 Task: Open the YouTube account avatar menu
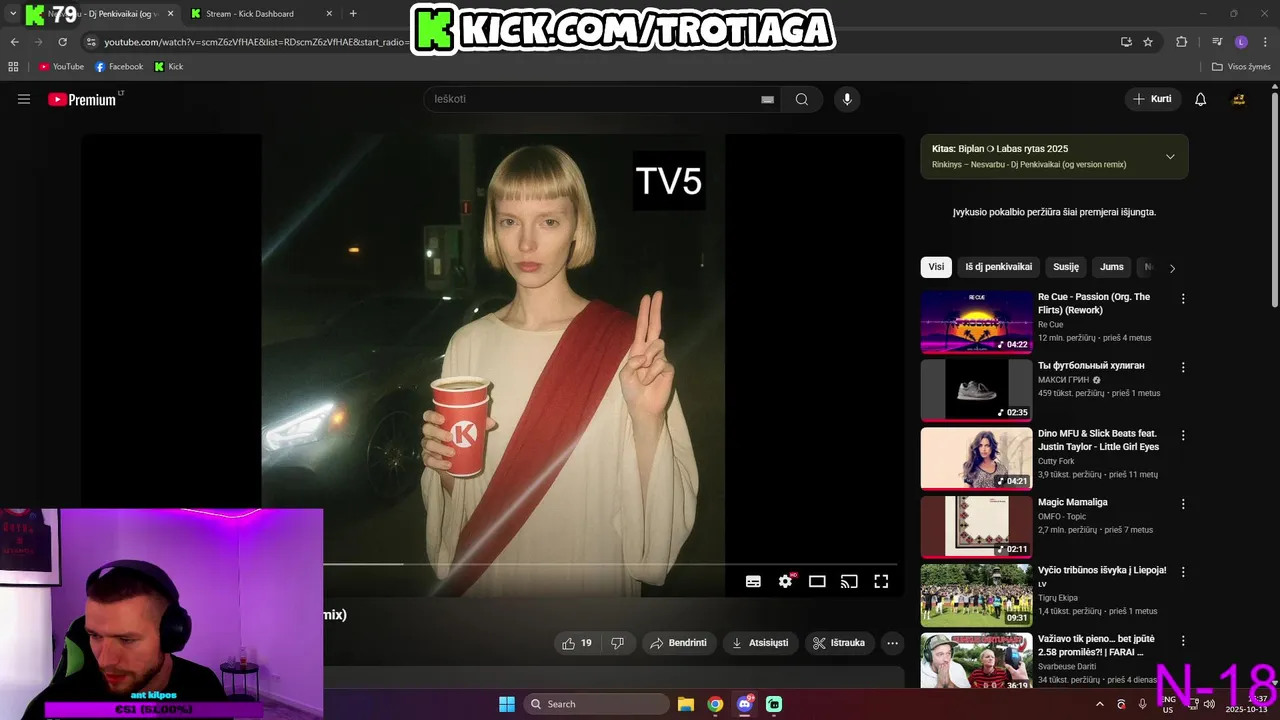coord(1238,99)
